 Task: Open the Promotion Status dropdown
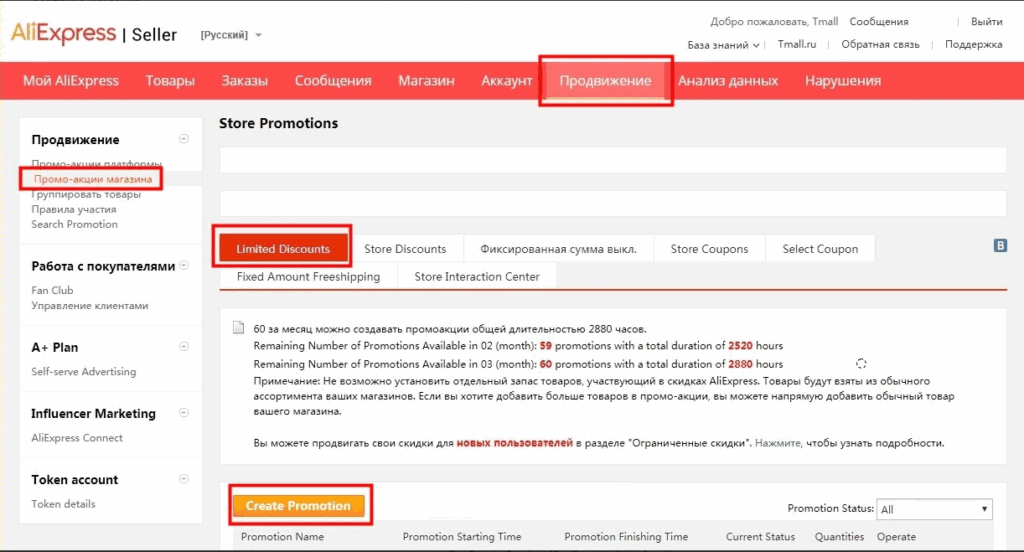pos(933,509)
